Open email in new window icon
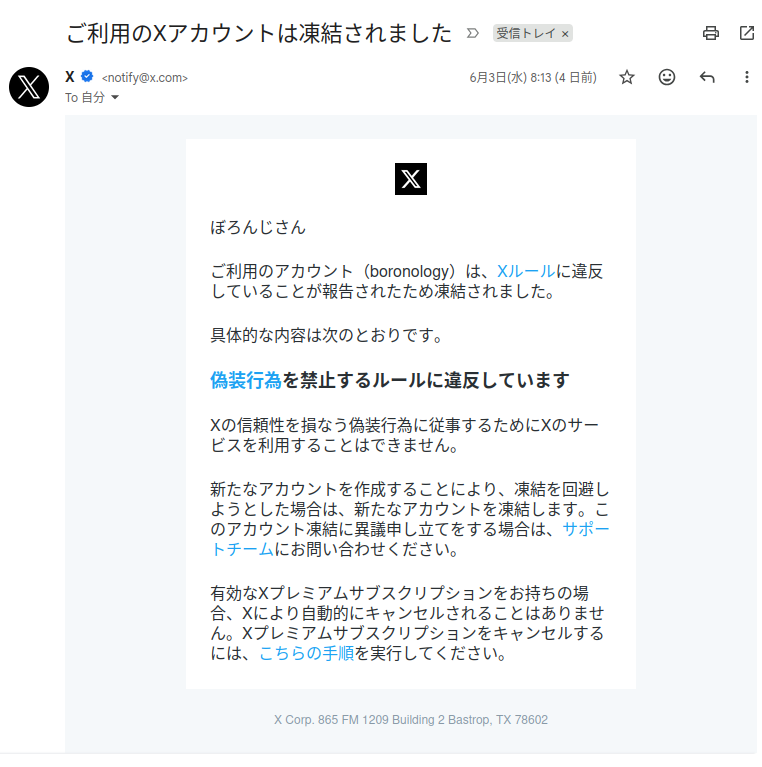 746,33
